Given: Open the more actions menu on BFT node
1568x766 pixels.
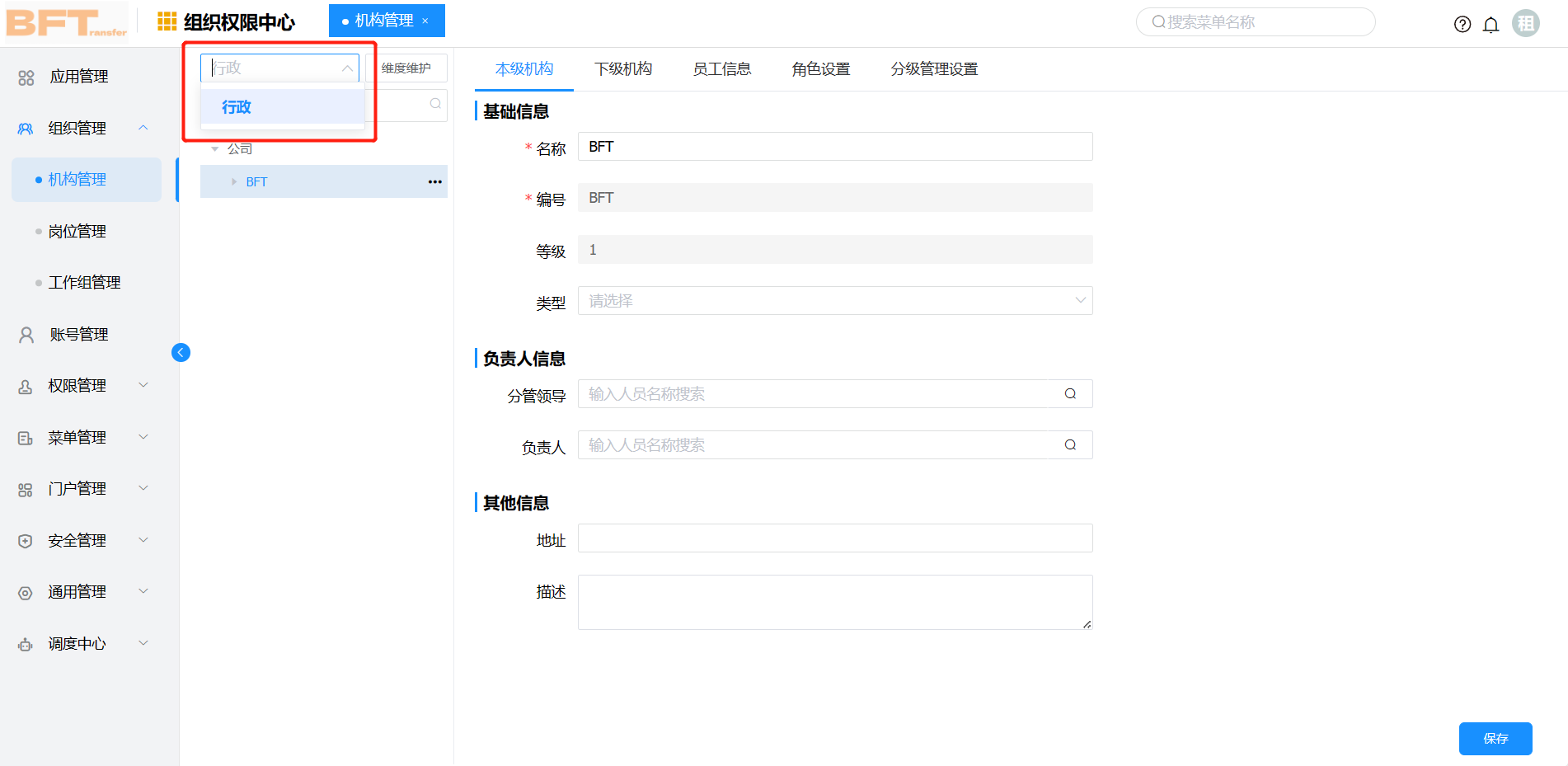Looking at the screenshot, I should point(434,181).
